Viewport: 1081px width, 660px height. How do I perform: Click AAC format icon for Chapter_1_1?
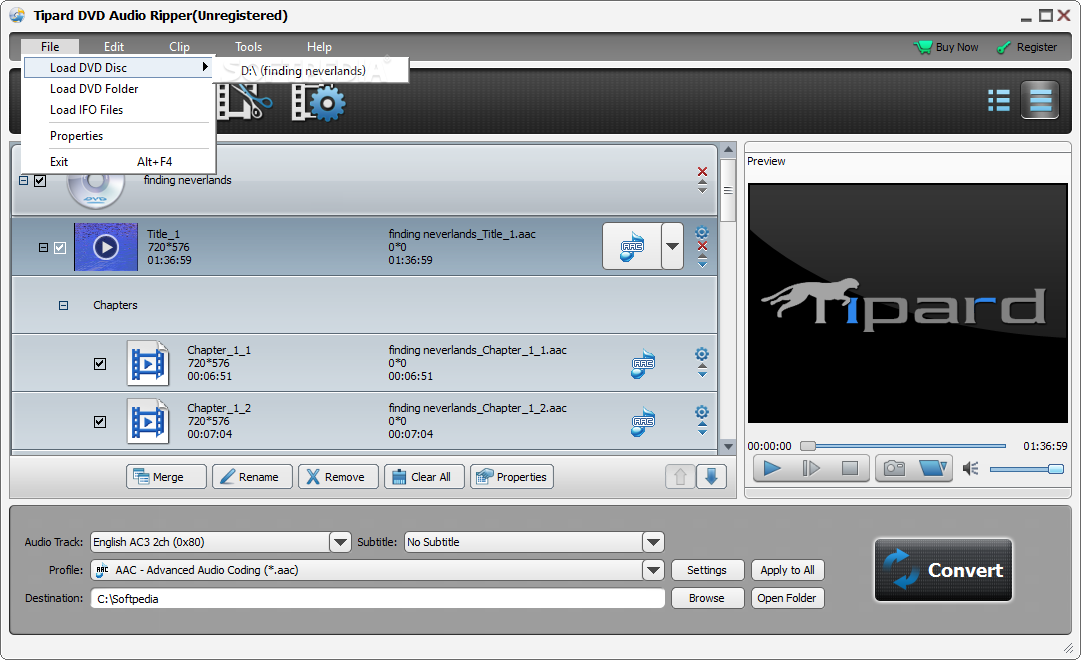point(643,363)
